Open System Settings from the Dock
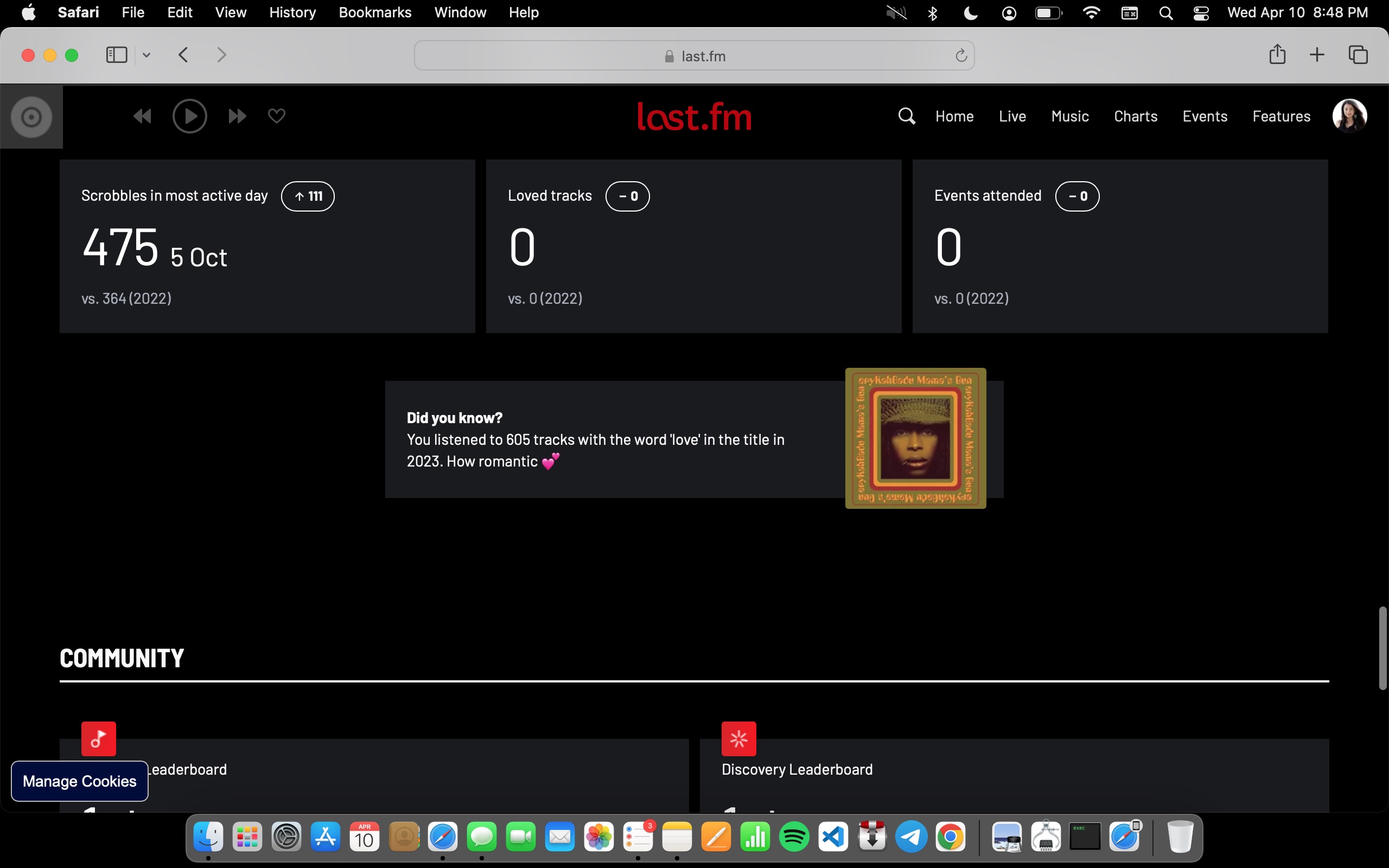 (286, 837)
